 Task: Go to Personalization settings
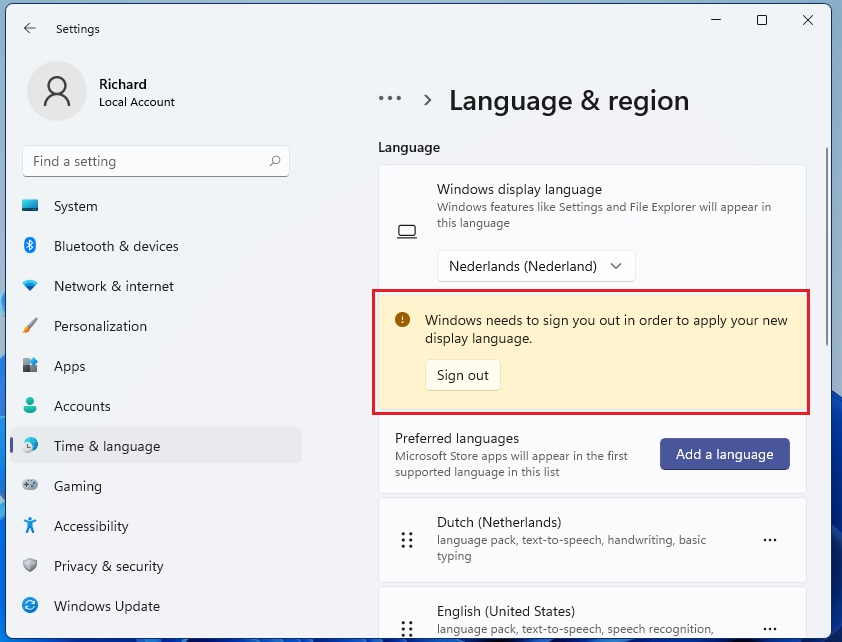tap(100, 326)
